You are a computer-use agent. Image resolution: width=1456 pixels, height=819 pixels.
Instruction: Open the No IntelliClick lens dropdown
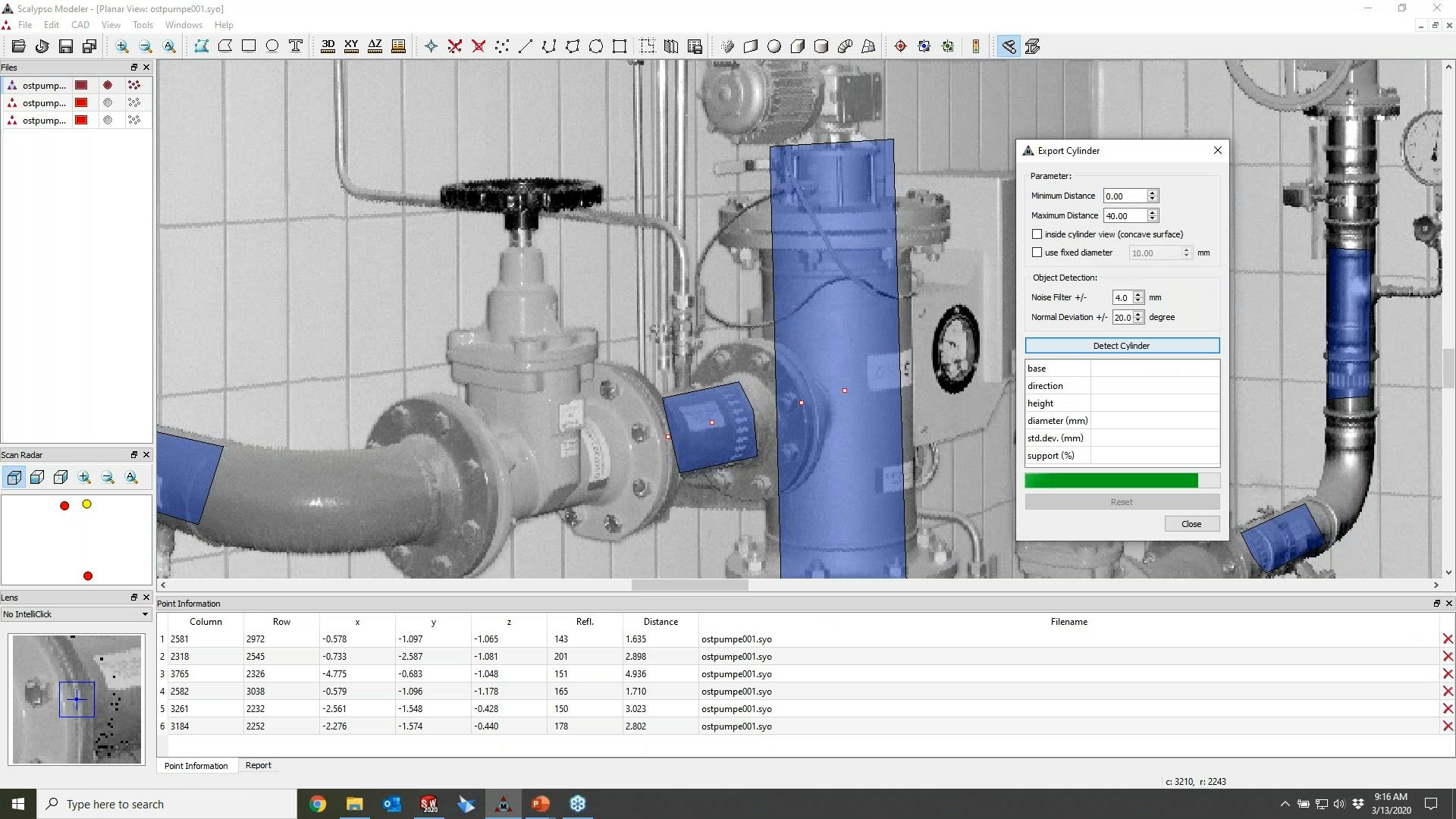tap(74, 614)
